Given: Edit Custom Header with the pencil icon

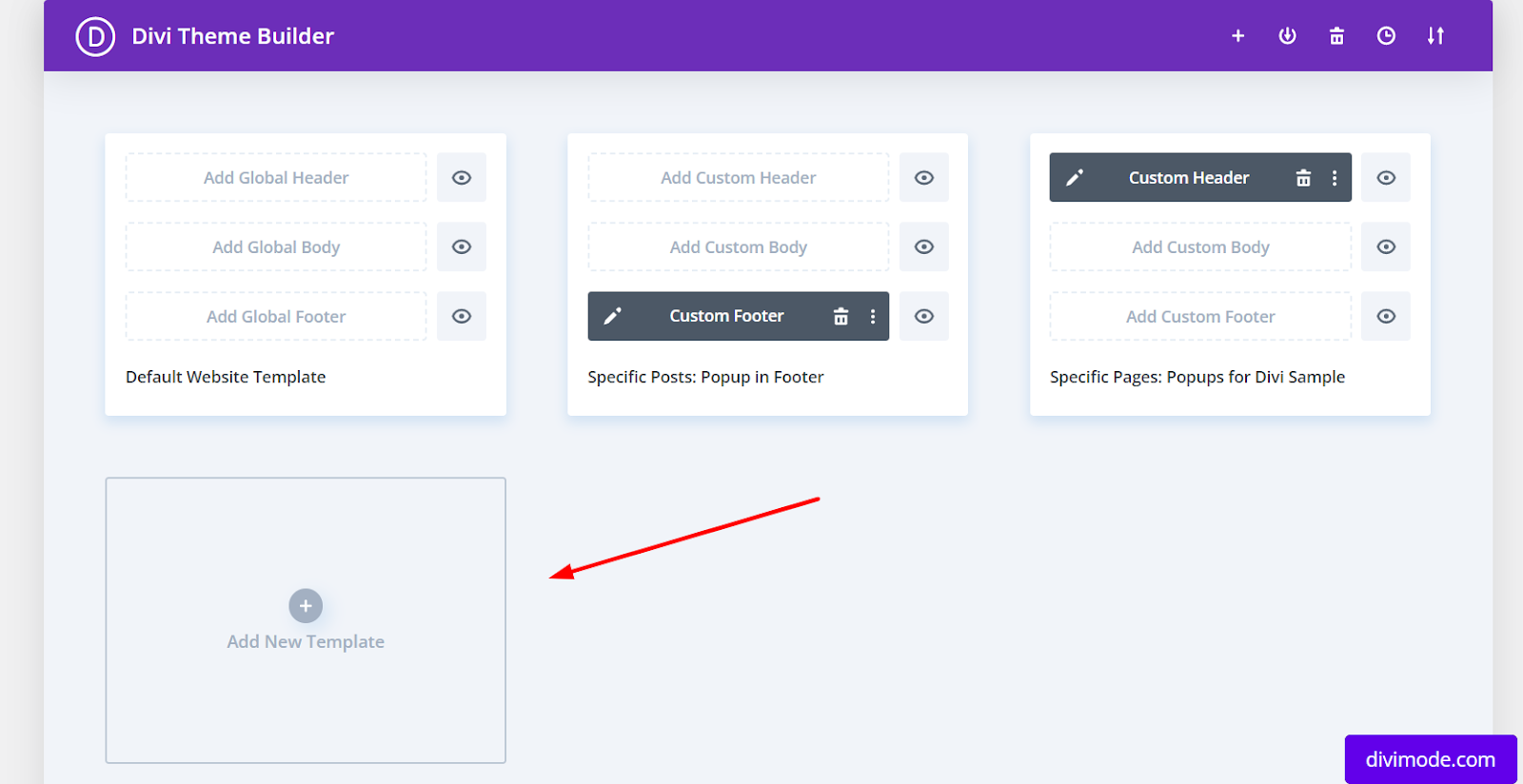Looking at the screenshot, I should 1074,178.
